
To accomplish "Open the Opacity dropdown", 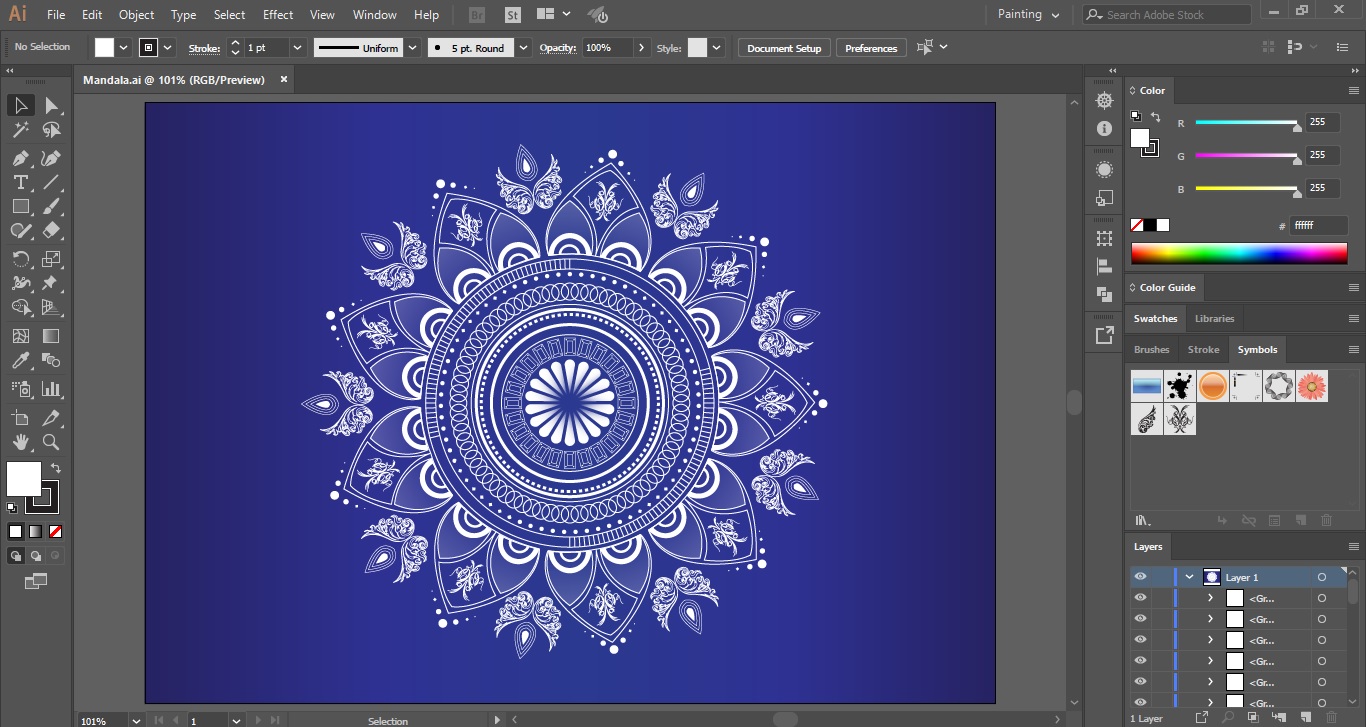I will tap(640, 47).
